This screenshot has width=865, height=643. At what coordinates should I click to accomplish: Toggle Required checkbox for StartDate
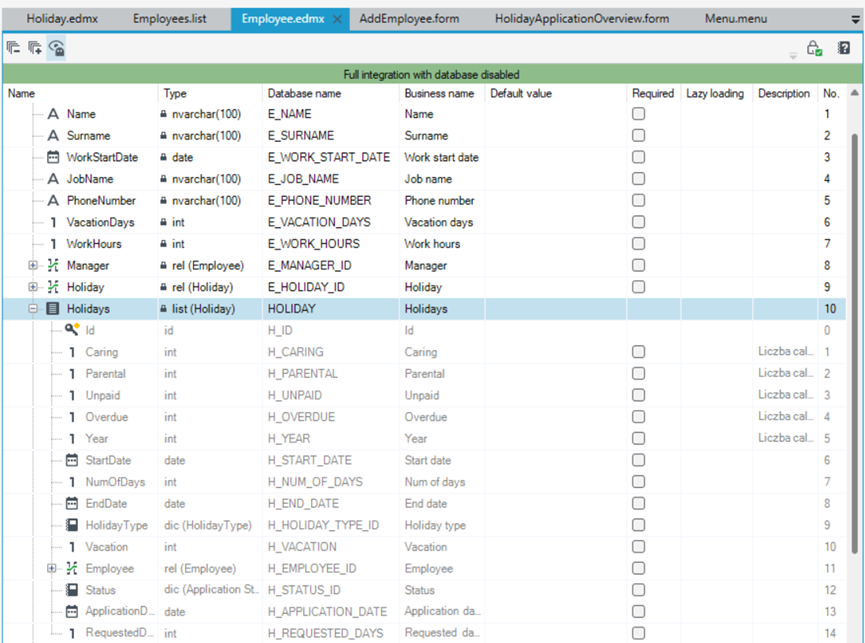(x=638, y=460)
